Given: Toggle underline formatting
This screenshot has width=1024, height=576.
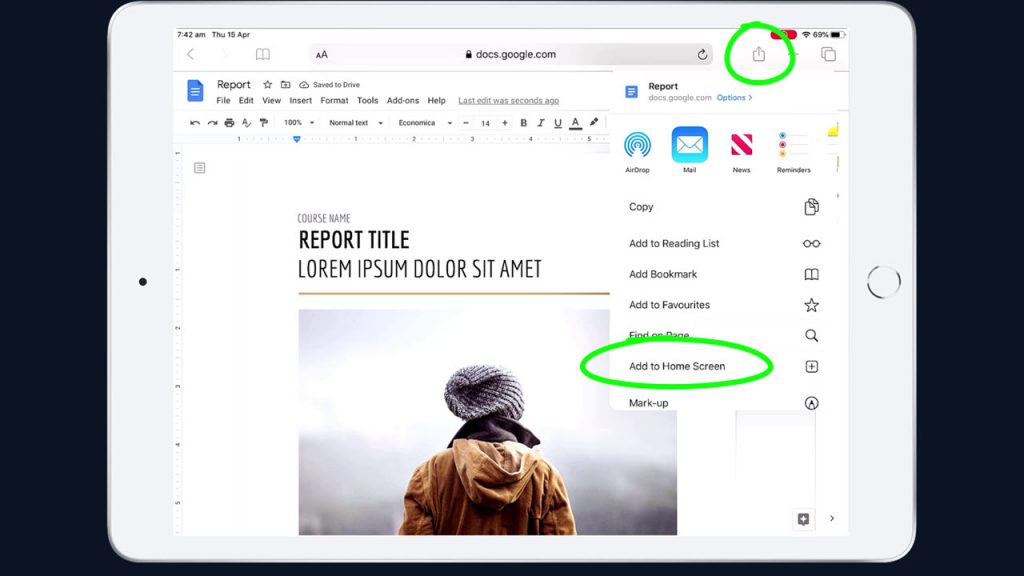Looking at the screenshot, I should 556,122.
